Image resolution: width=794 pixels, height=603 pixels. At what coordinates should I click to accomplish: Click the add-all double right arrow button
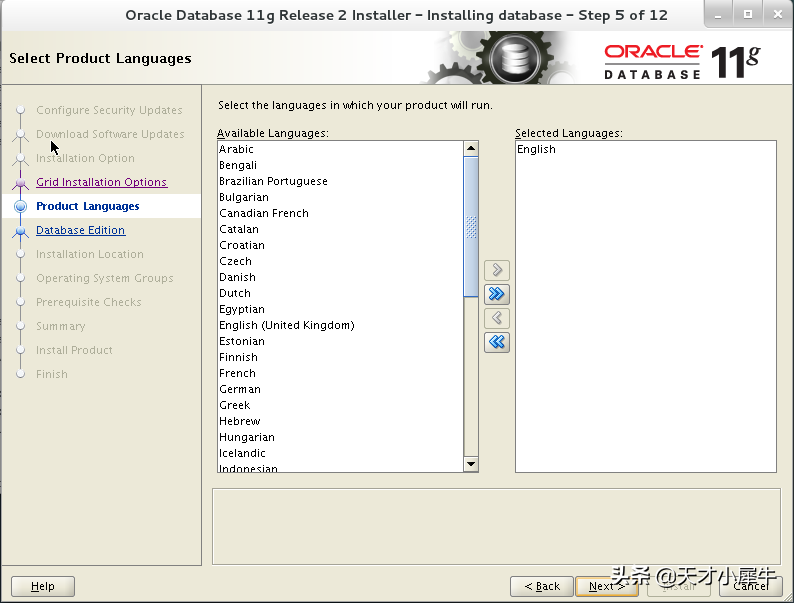pyautogui.click(x=497, y=294)
